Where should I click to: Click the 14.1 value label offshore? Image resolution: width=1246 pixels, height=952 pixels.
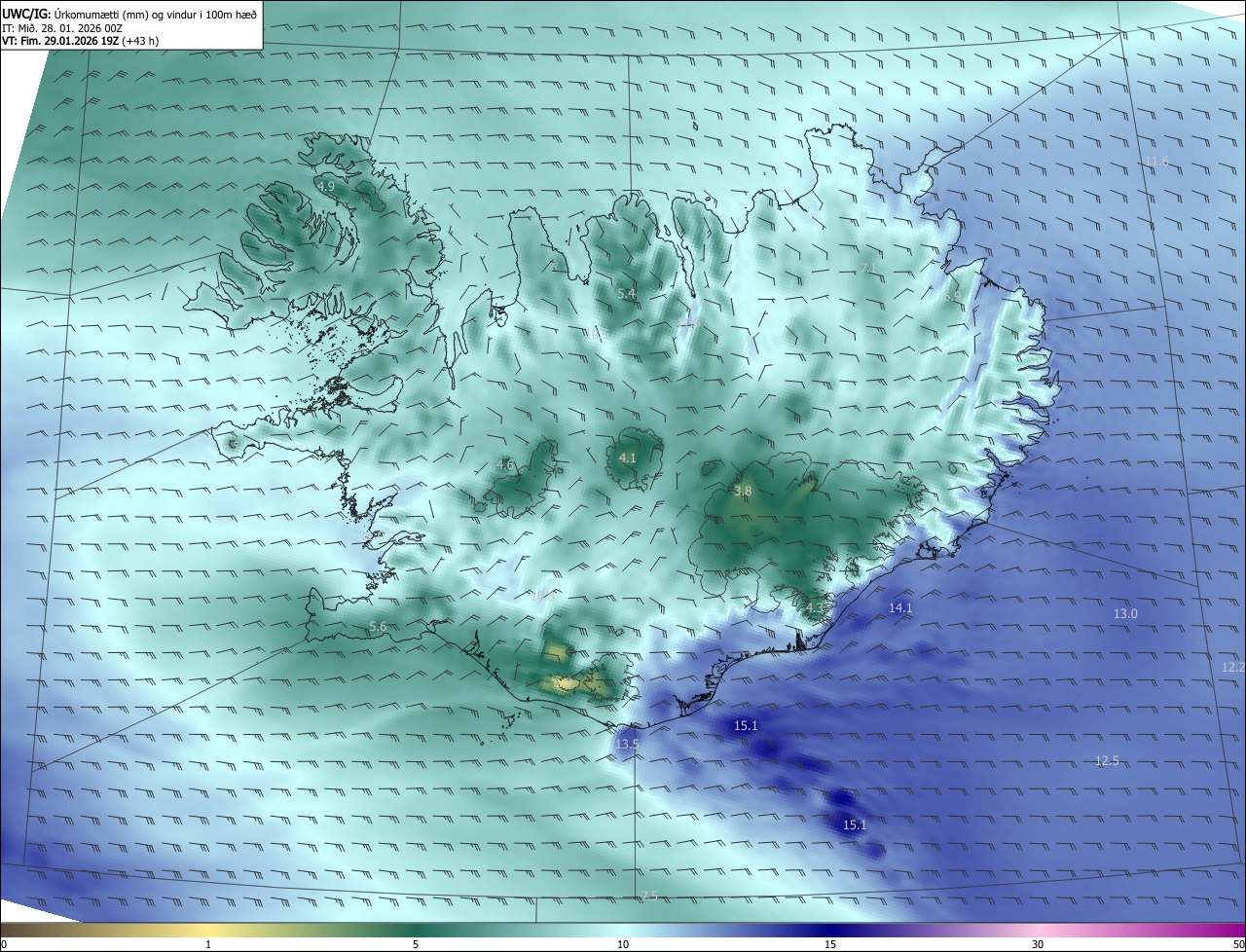tap(900, 608)
